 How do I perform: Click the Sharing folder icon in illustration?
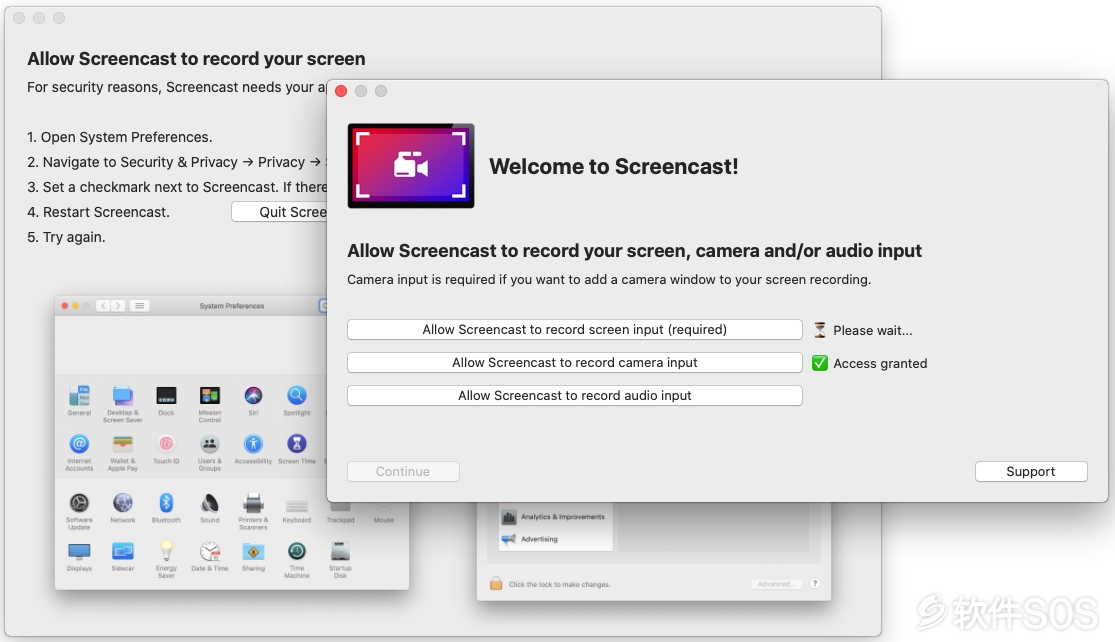click(253, 552)
